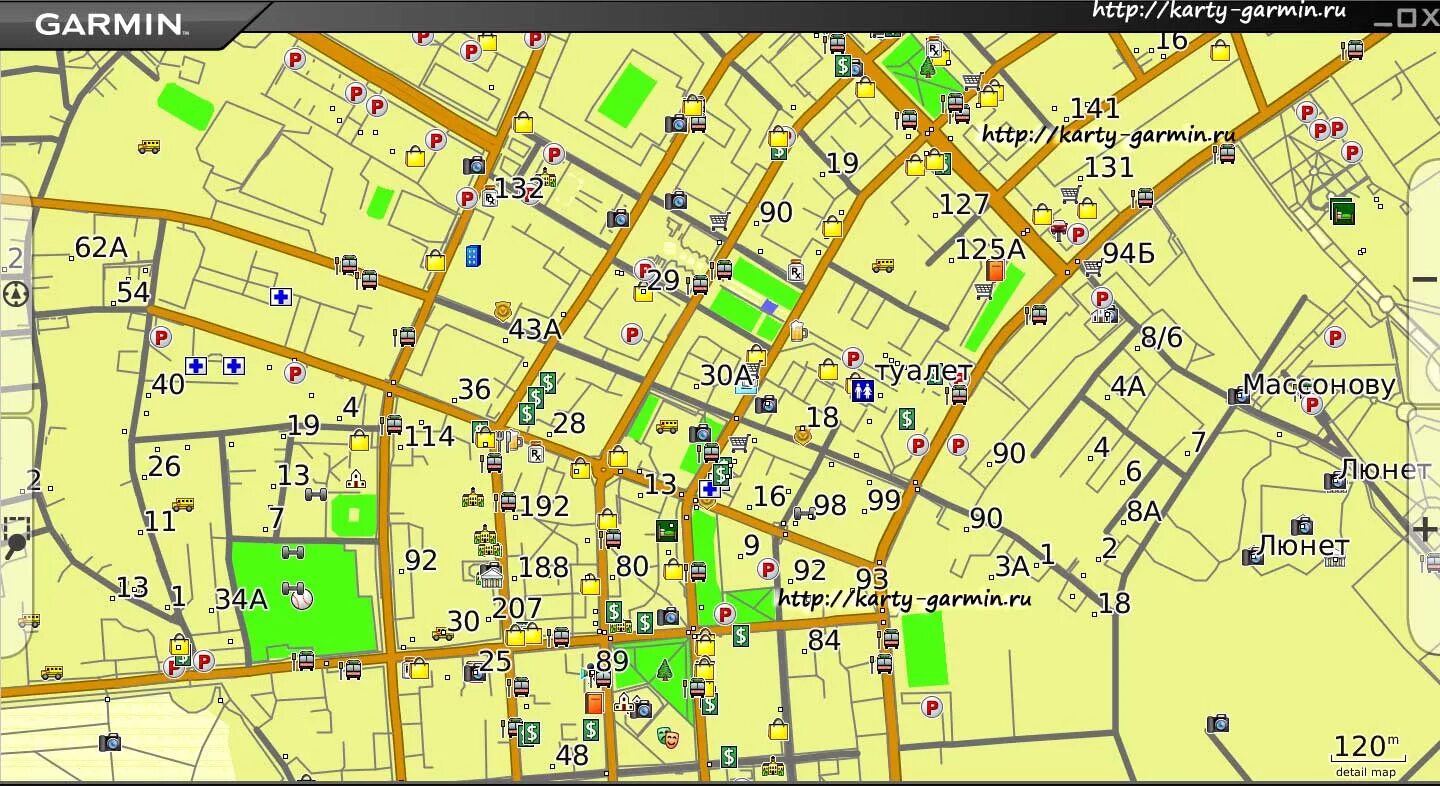
Task: Click house number 131
Action: point(1108,166)
